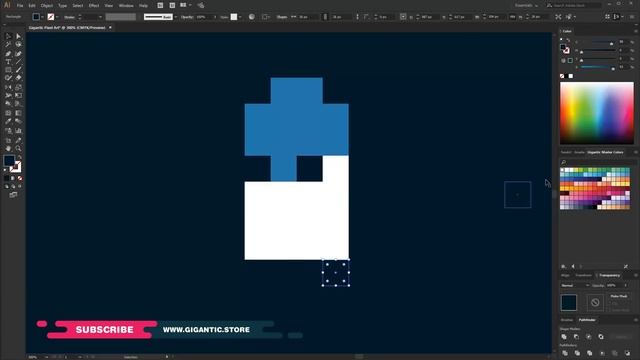Open the Normal blending mode dropdown
The image size is (640, 360).
tap(575, 285)
